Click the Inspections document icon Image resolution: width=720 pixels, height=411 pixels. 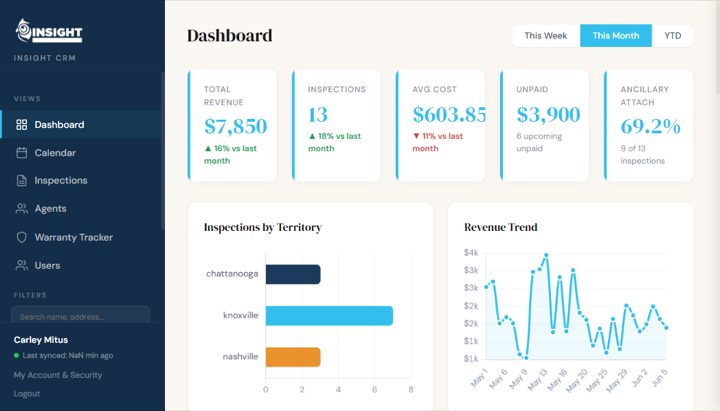point(22,180)
